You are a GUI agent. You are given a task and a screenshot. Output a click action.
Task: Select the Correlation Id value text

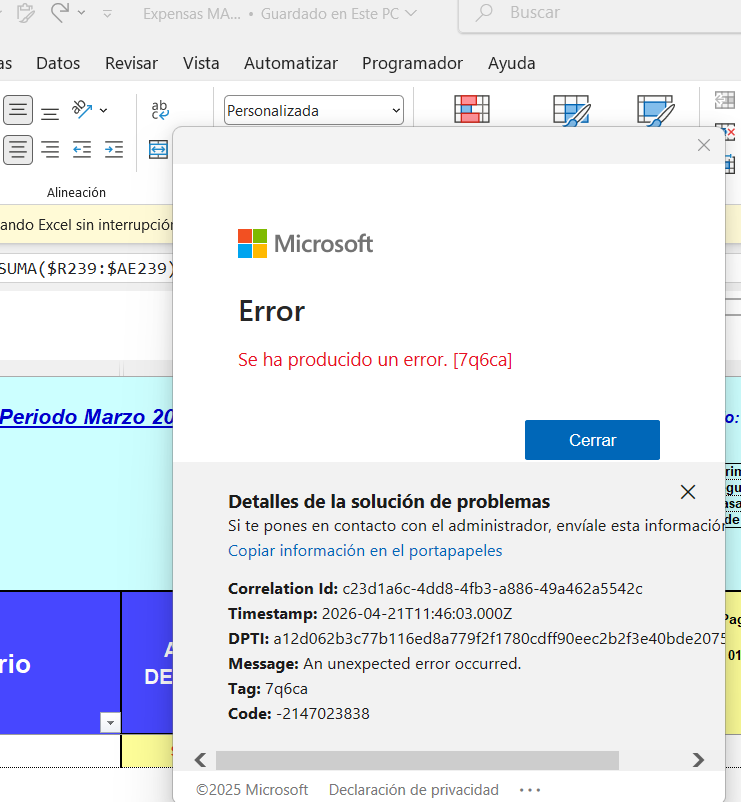(x=492, y=588)
